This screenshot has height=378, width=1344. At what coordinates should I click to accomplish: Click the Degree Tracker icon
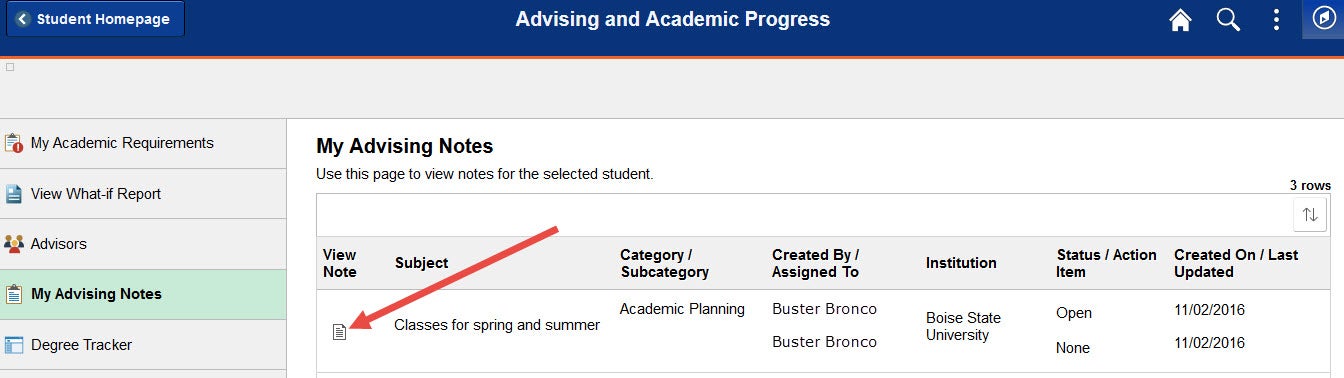(14, 345)
